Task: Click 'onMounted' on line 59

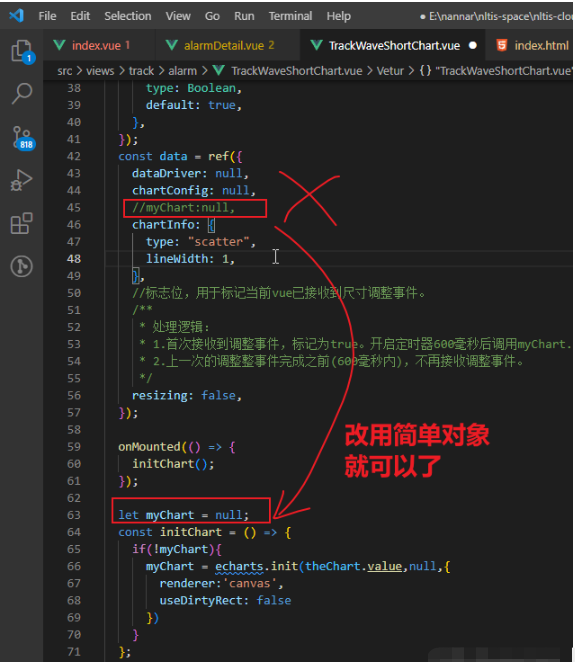Action: pos(149,447)
